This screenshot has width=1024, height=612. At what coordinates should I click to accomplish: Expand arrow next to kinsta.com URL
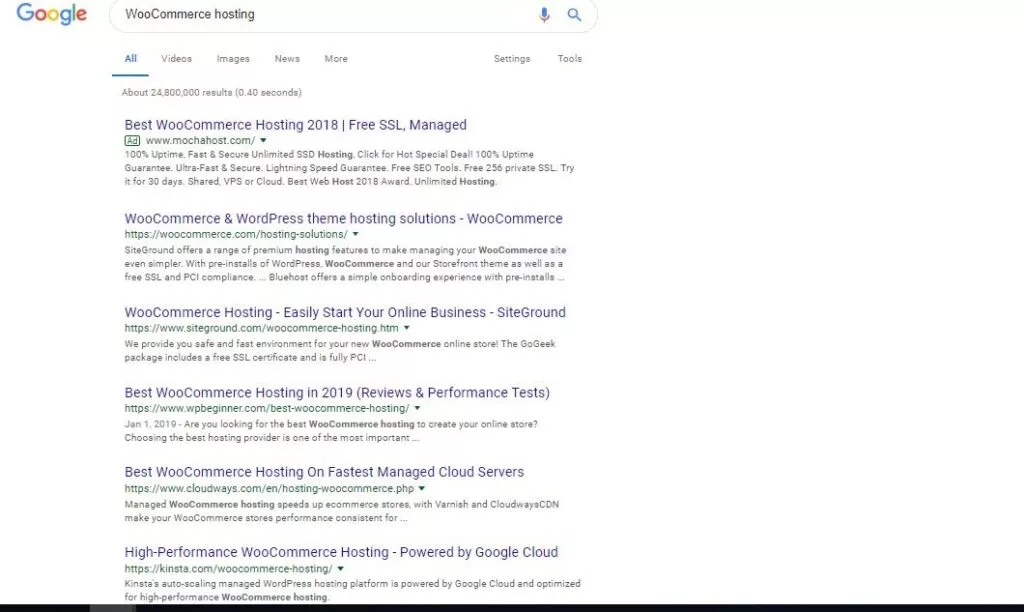pyautogui.click(x=340, y=569)
